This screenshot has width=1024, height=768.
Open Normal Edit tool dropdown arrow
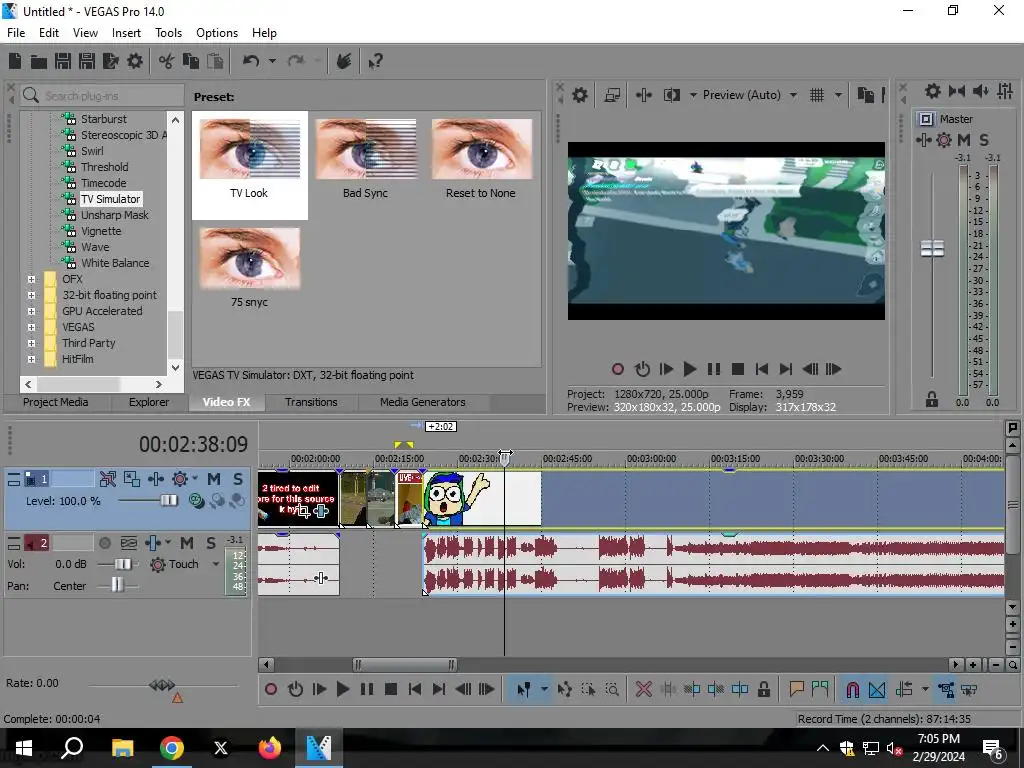click(543, 689)
